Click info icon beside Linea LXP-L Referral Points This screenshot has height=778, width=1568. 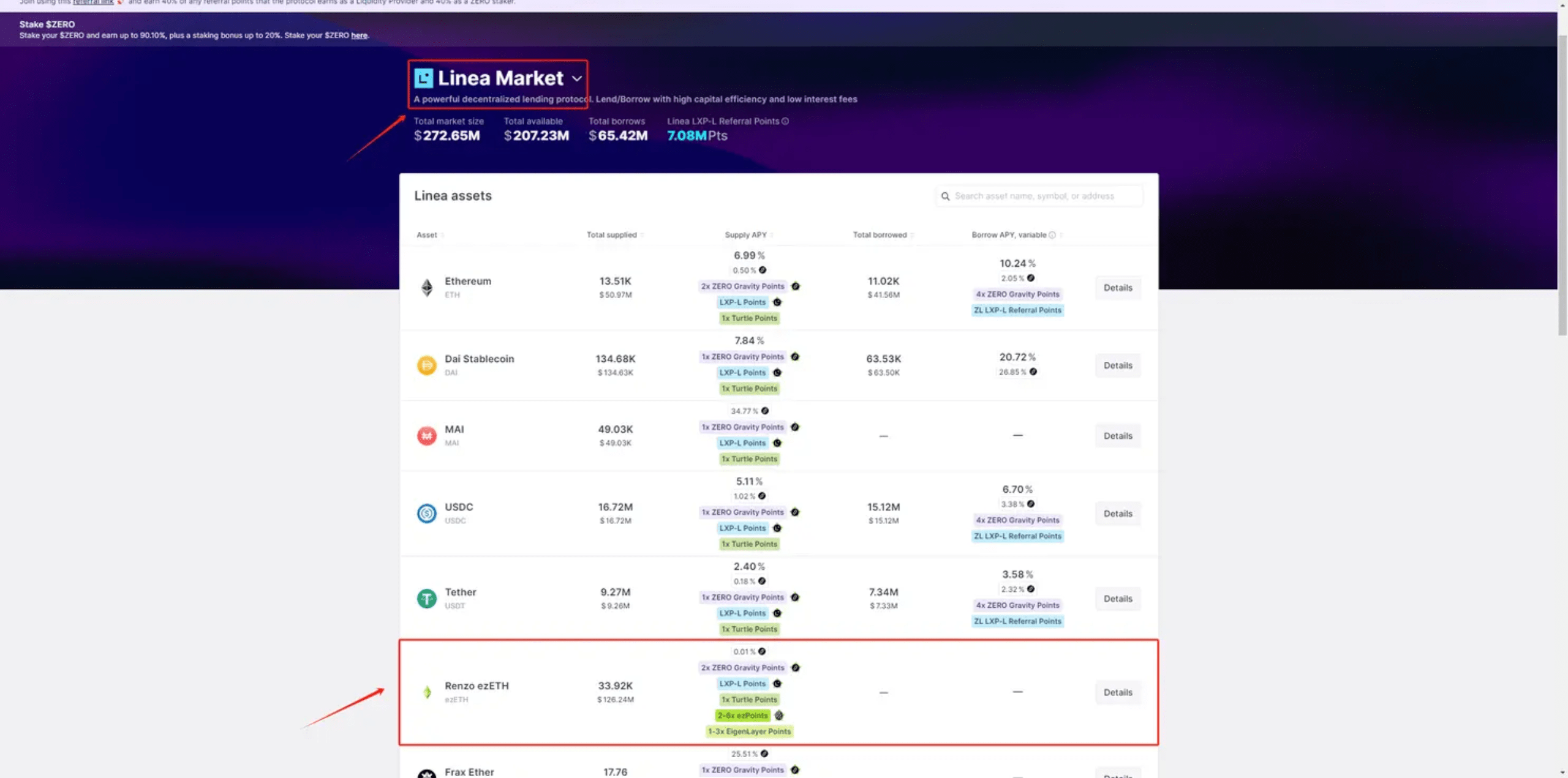(785, 121)
